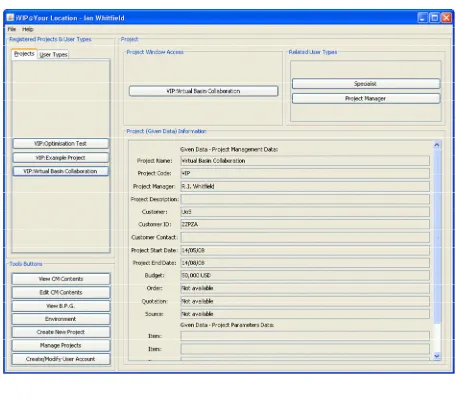
Task: Click the Order field
Action: pyautogui.click(x=305, y=288)
